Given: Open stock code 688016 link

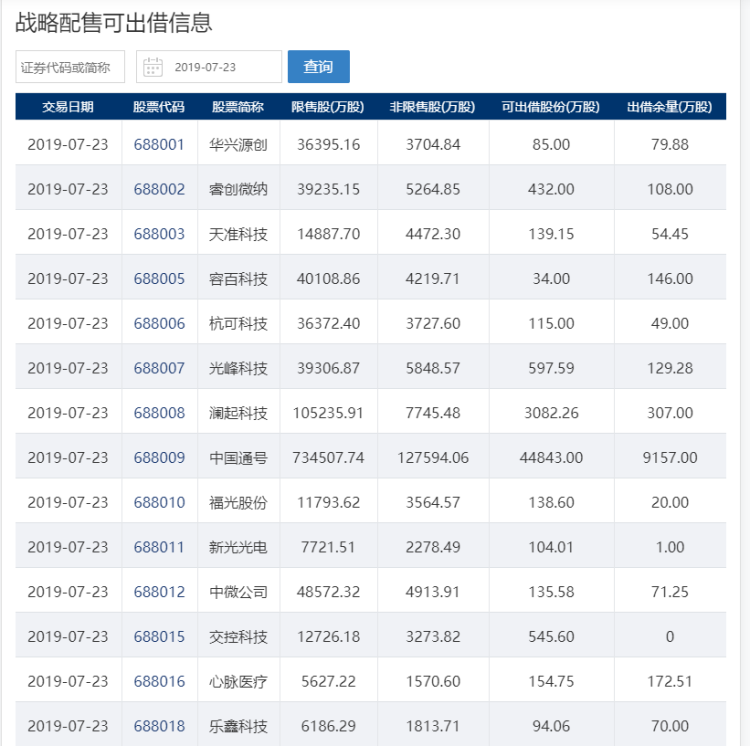Looking at the screenshot, I should click(x=159, y=681).
